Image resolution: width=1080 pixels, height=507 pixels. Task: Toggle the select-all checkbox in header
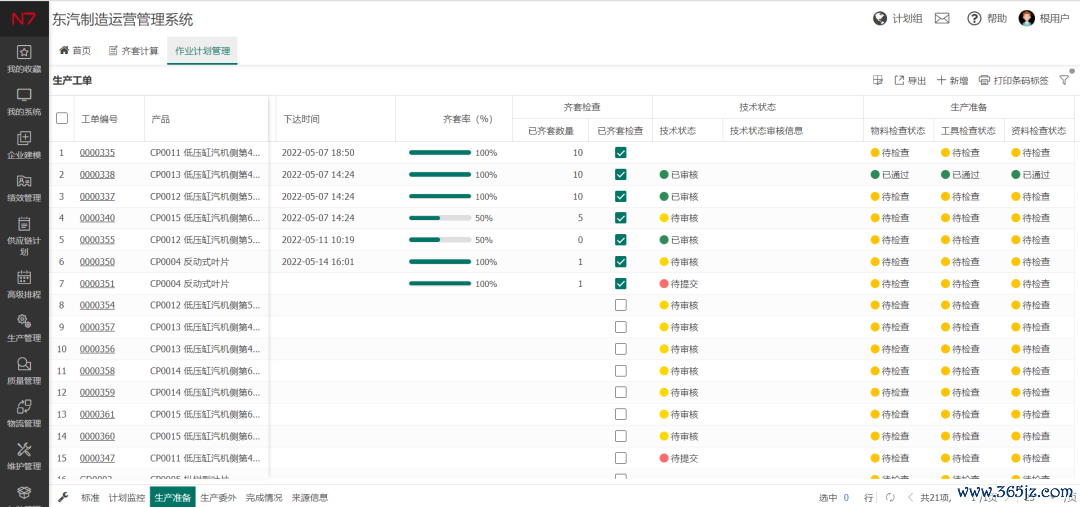(x=62, y=118)
